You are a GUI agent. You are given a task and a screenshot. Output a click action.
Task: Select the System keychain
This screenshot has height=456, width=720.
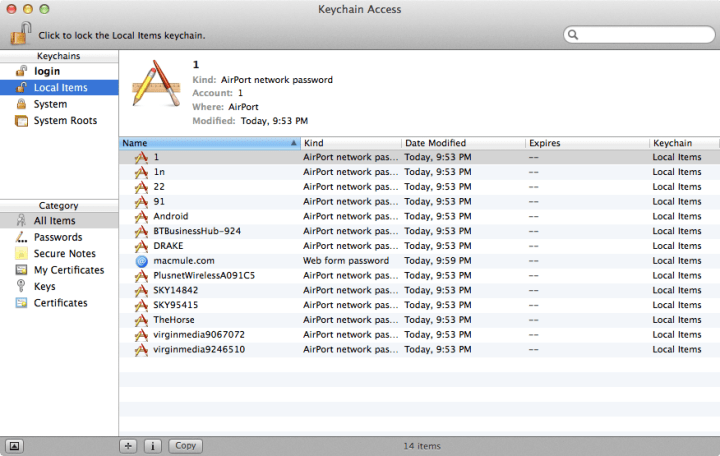(59, 104)
